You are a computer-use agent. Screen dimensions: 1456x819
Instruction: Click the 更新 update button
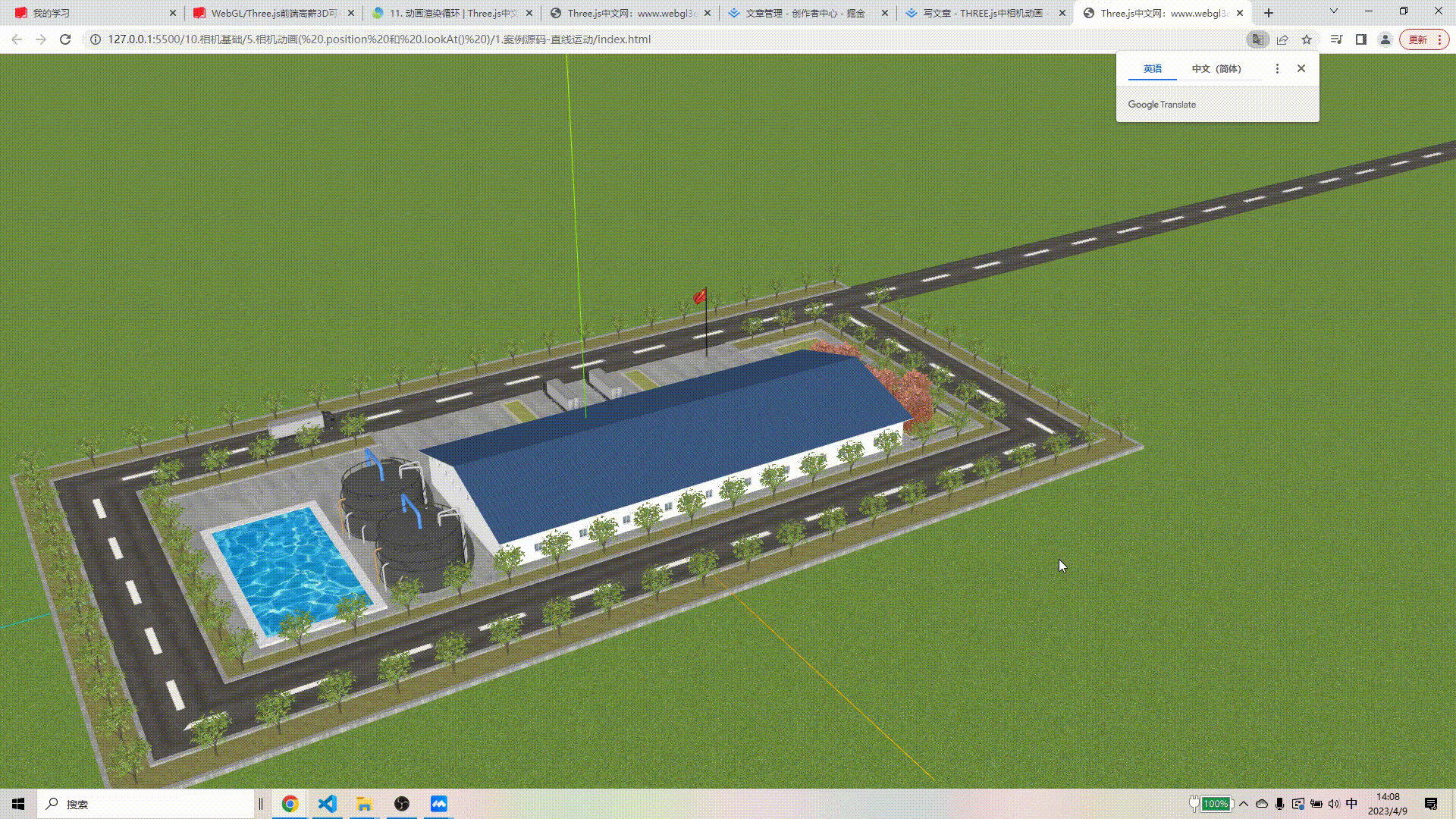[1418, 39]
